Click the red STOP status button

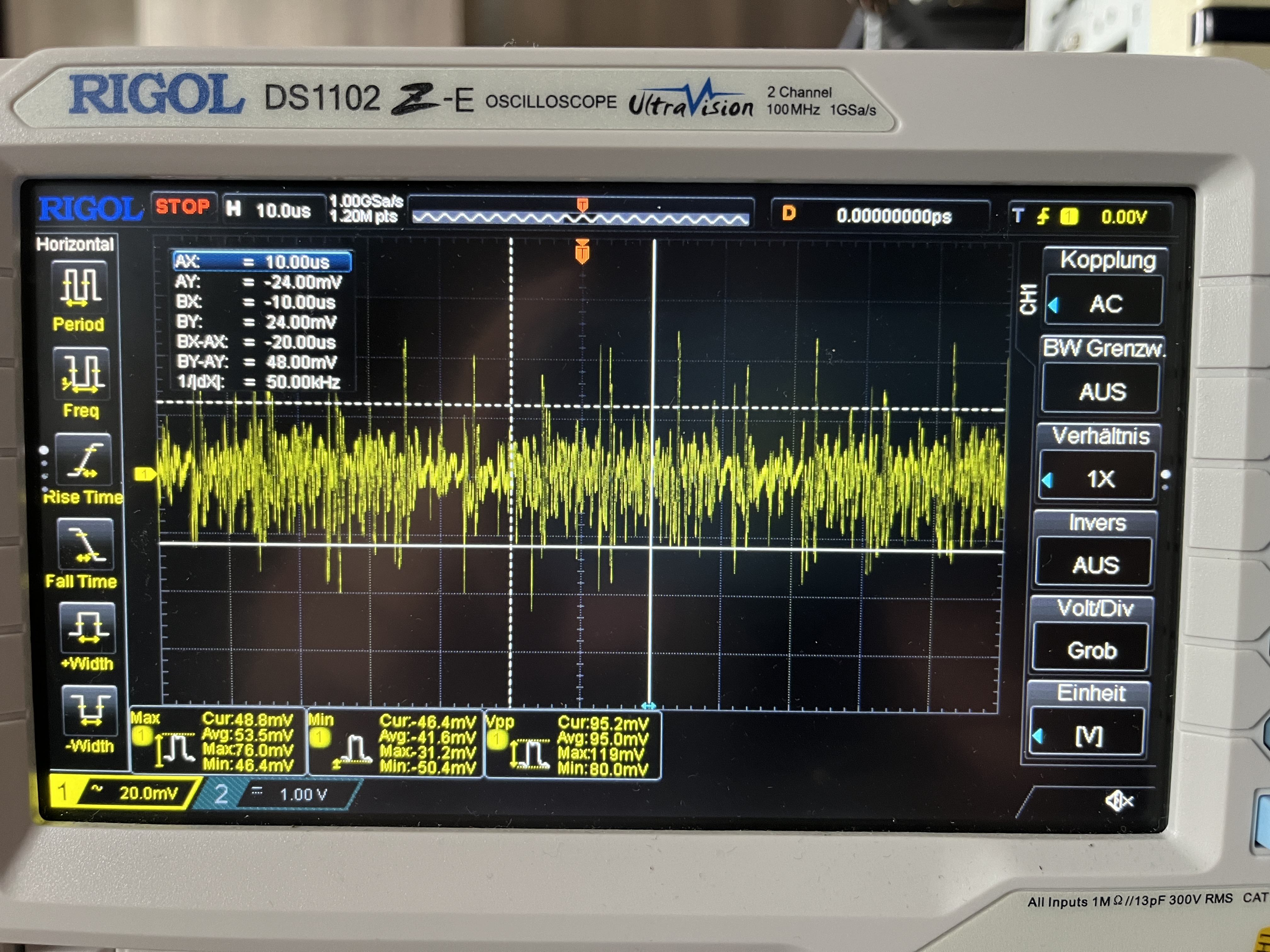point(183,207)
